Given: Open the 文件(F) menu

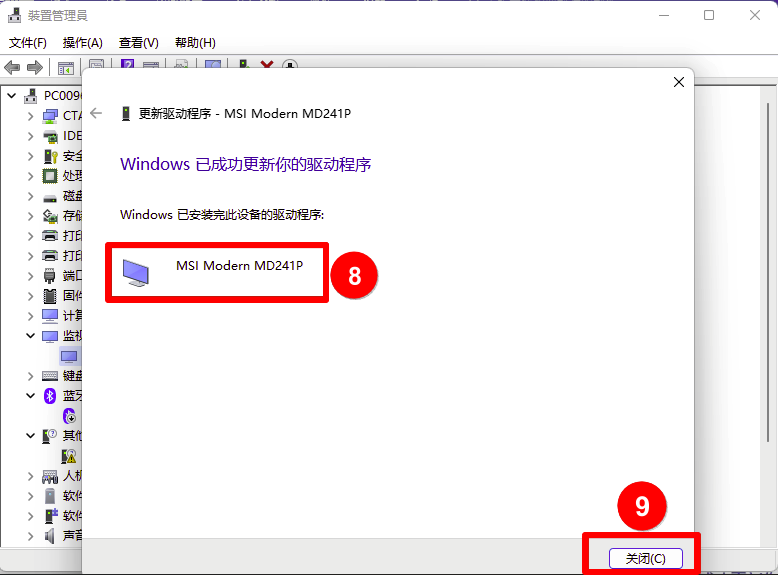Looking at the screenshot, I should [28, 43].
